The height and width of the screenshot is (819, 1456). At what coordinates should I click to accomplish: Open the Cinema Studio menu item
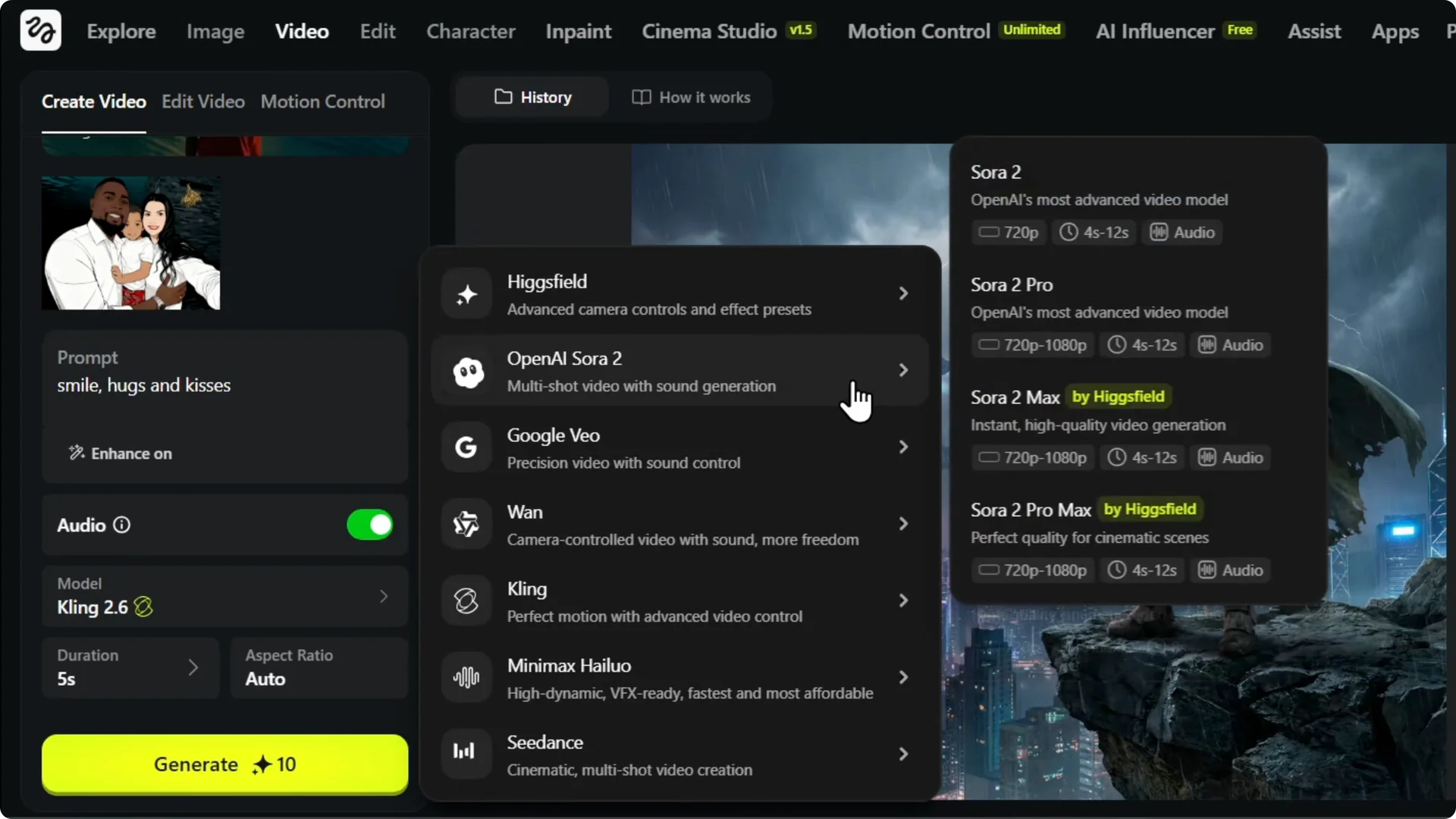coord(710,31)
